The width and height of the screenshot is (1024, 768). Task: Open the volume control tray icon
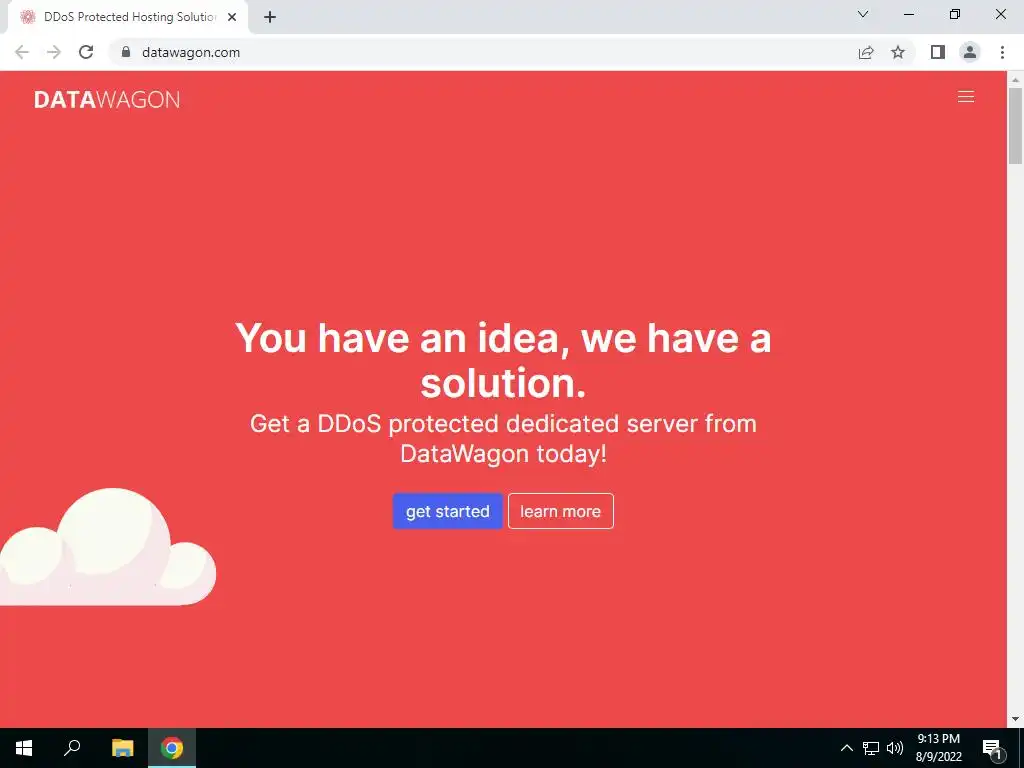point(895,748)
